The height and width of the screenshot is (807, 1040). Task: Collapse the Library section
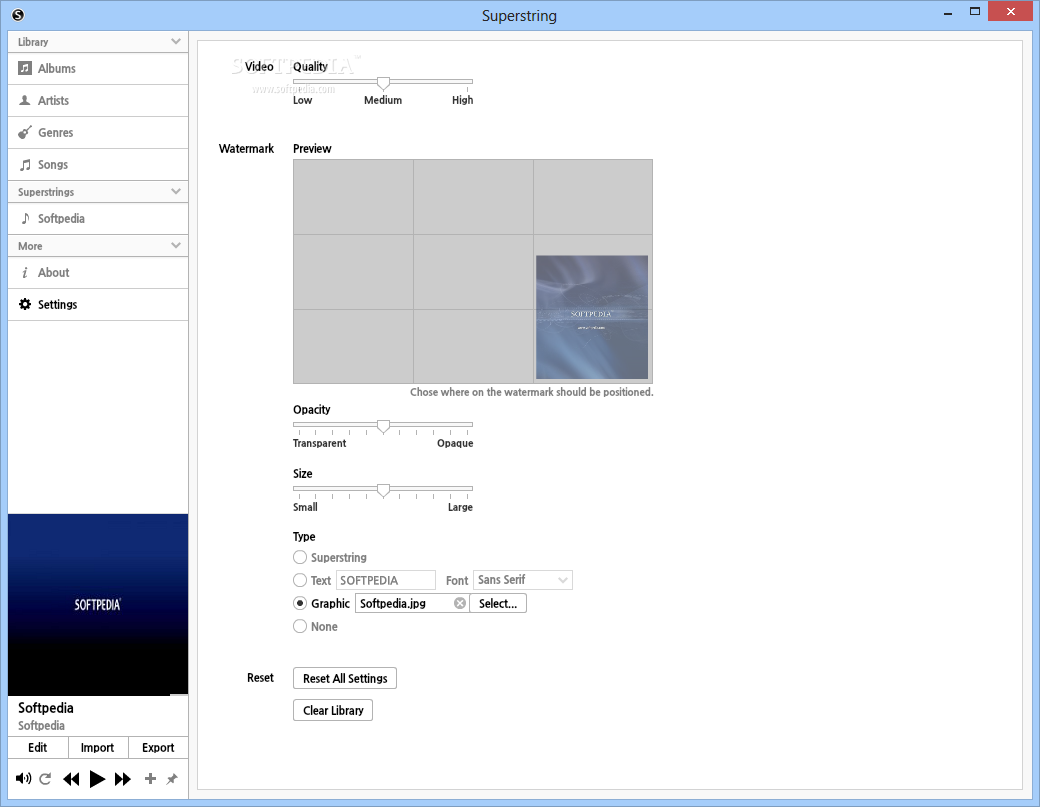176,41
